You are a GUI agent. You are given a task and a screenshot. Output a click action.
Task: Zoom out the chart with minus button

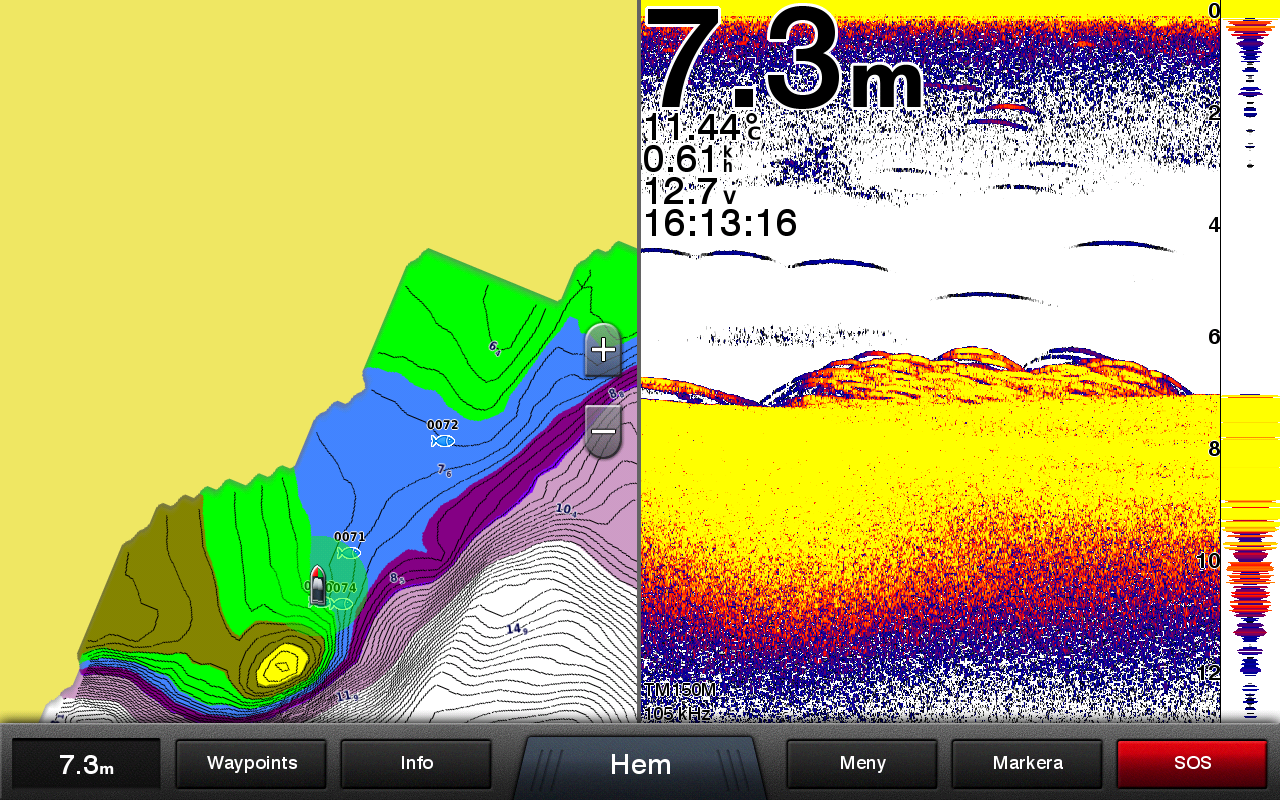[603, 431]
